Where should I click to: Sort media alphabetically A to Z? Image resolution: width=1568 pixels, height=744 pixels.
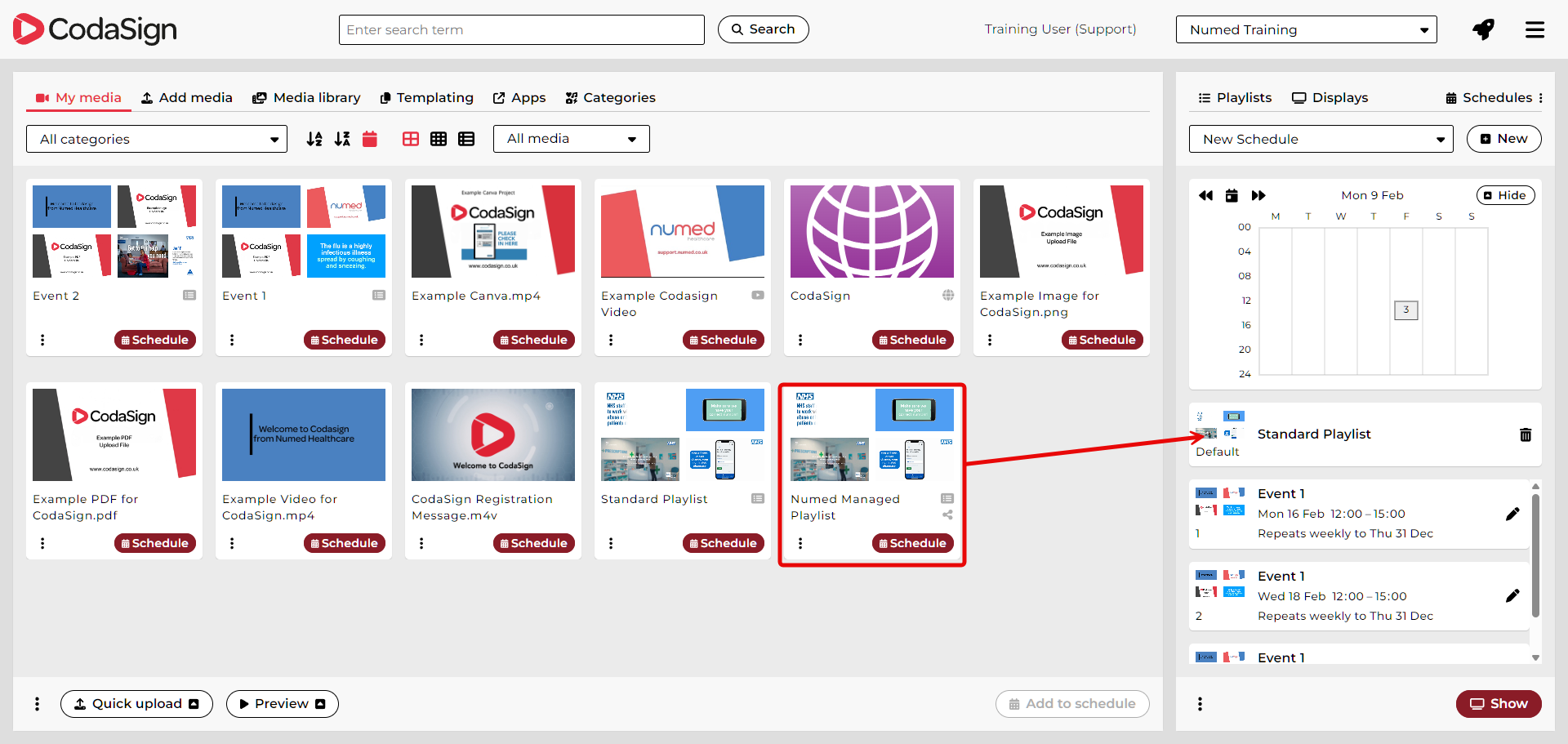tap(314, 139)
